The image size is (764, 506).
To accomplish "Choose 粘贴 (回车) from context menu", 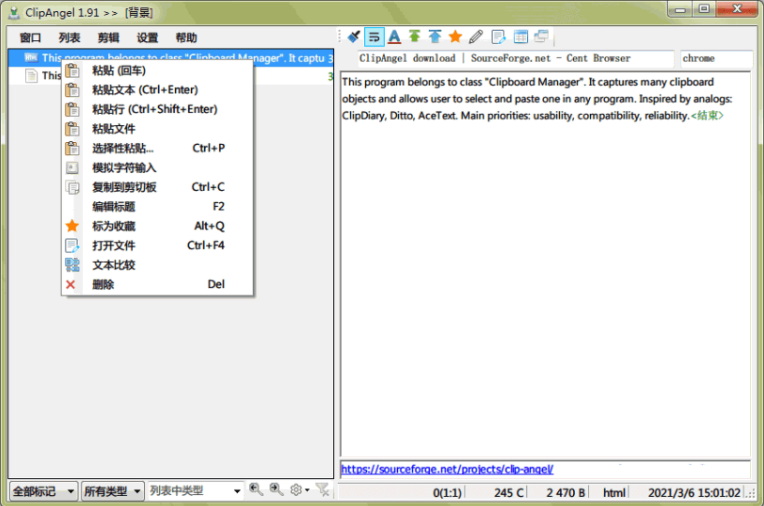I will point(157,71).
